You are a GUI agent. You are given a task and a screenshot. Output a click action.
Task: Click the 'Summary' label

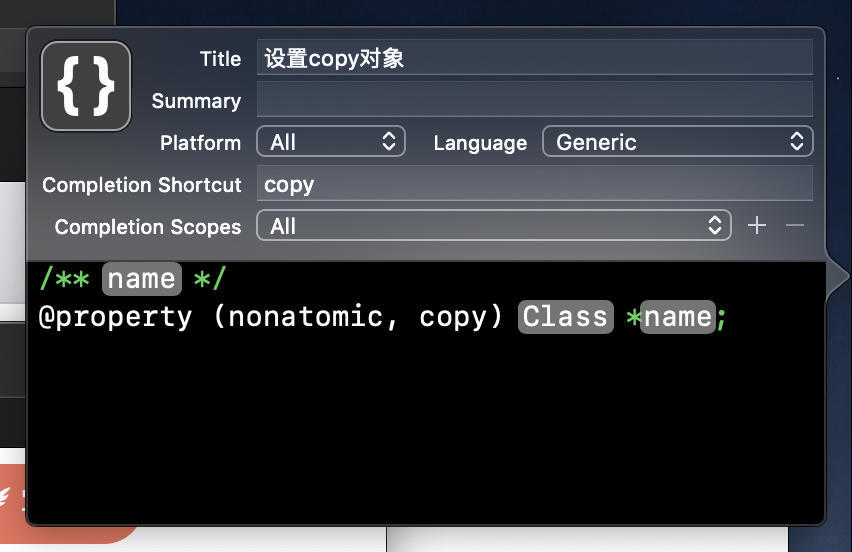[x=196, y=101]
